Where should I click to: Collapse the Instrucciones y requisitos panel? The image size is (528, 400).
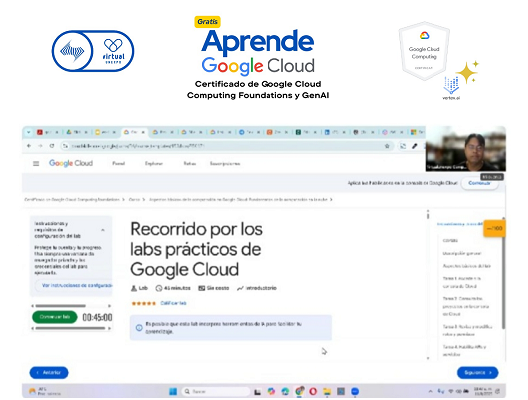[x=103, y=230]
